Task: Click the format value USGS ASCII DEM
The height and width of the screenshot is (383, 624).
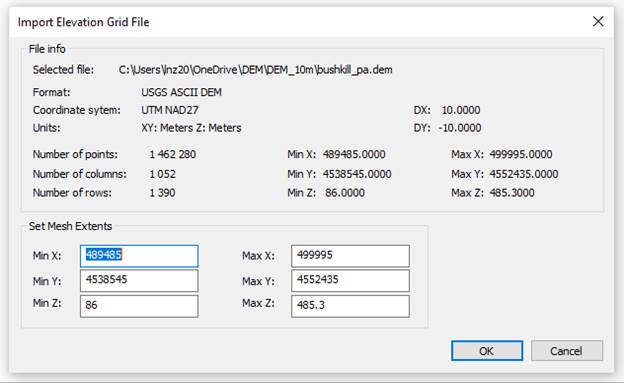Action: pyautogui.click(x=181, y=92)
